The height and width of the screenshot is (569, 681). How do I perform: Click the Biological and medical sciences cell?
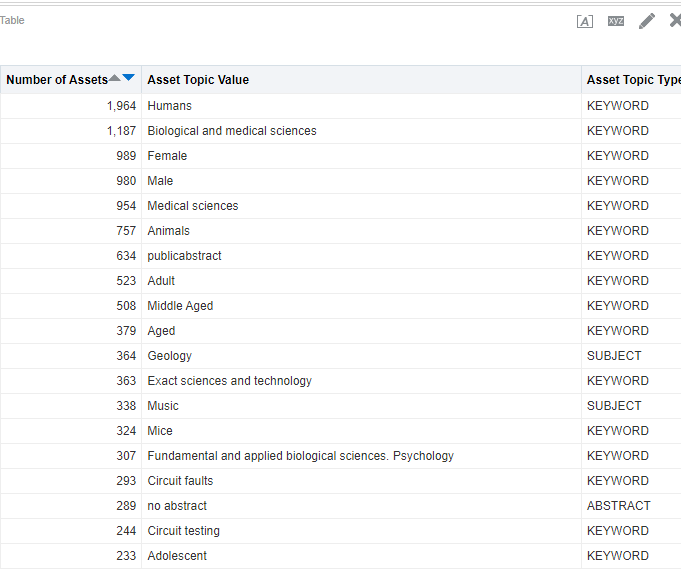coord(232,131)
